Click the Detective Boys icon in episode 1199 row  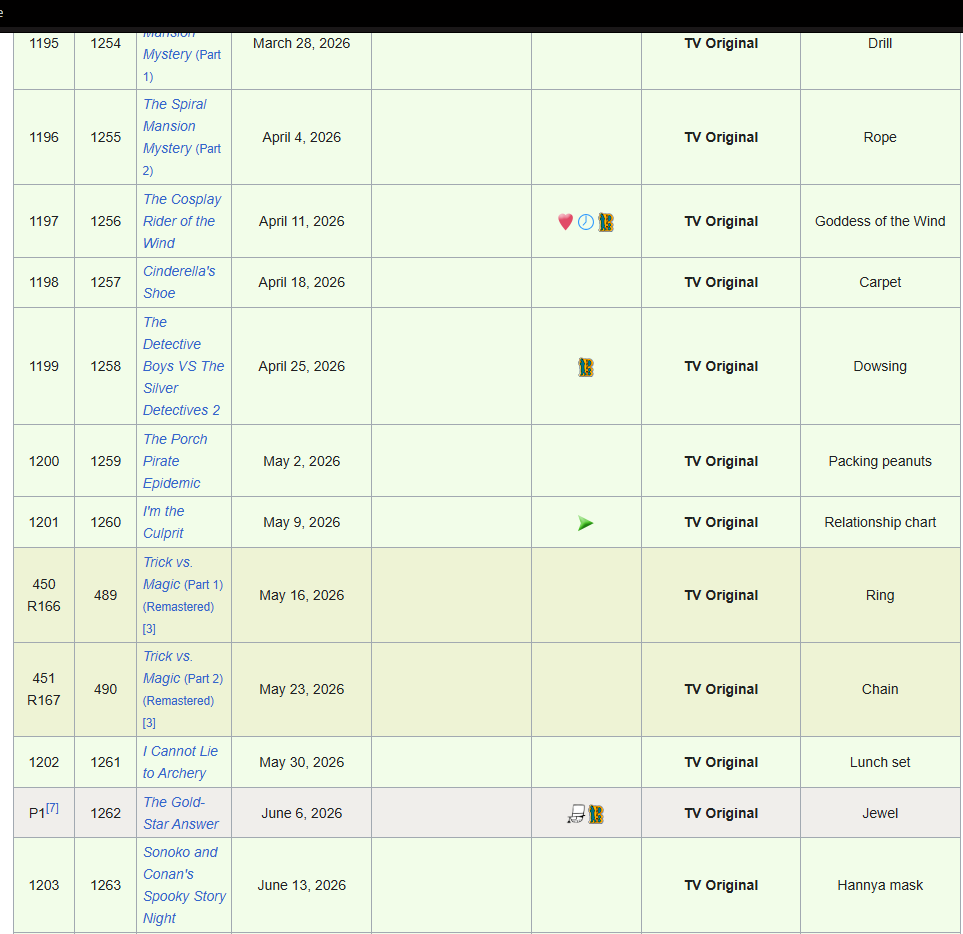[x=586, y=367]
